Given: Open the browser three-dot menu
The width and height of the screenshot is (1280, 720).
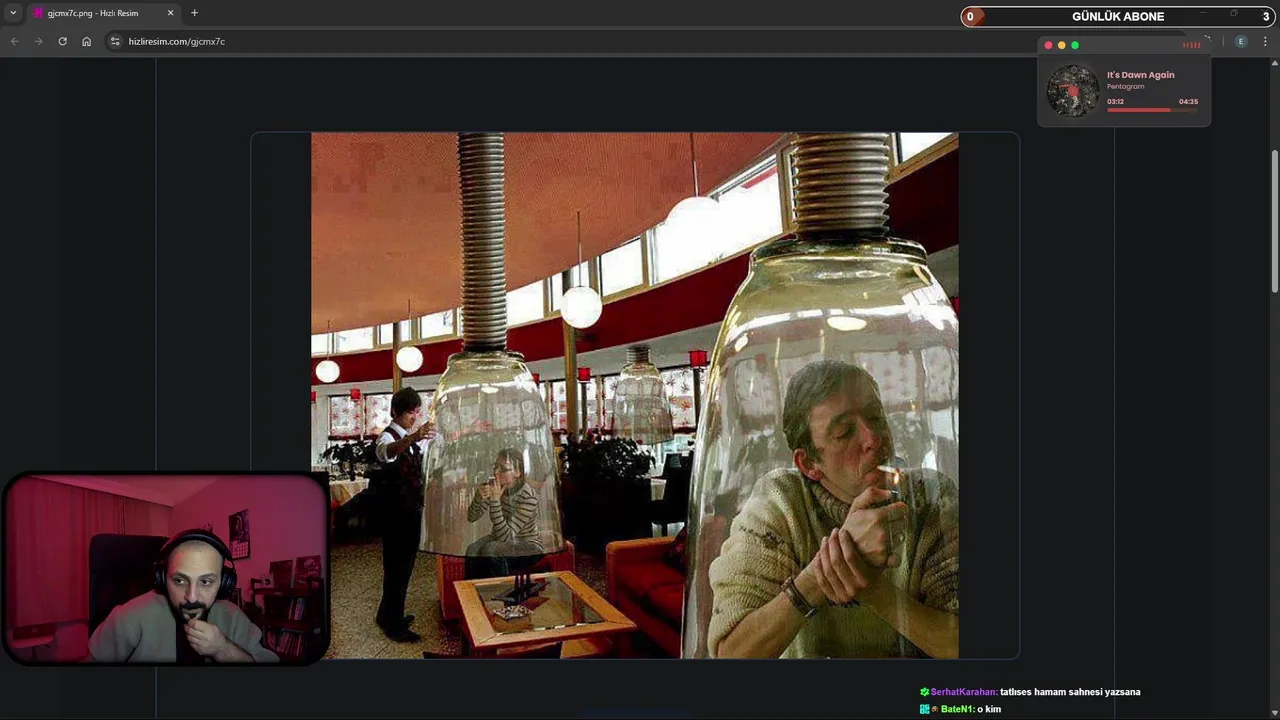Looking at the screenshot, I should coord(1265,41).
